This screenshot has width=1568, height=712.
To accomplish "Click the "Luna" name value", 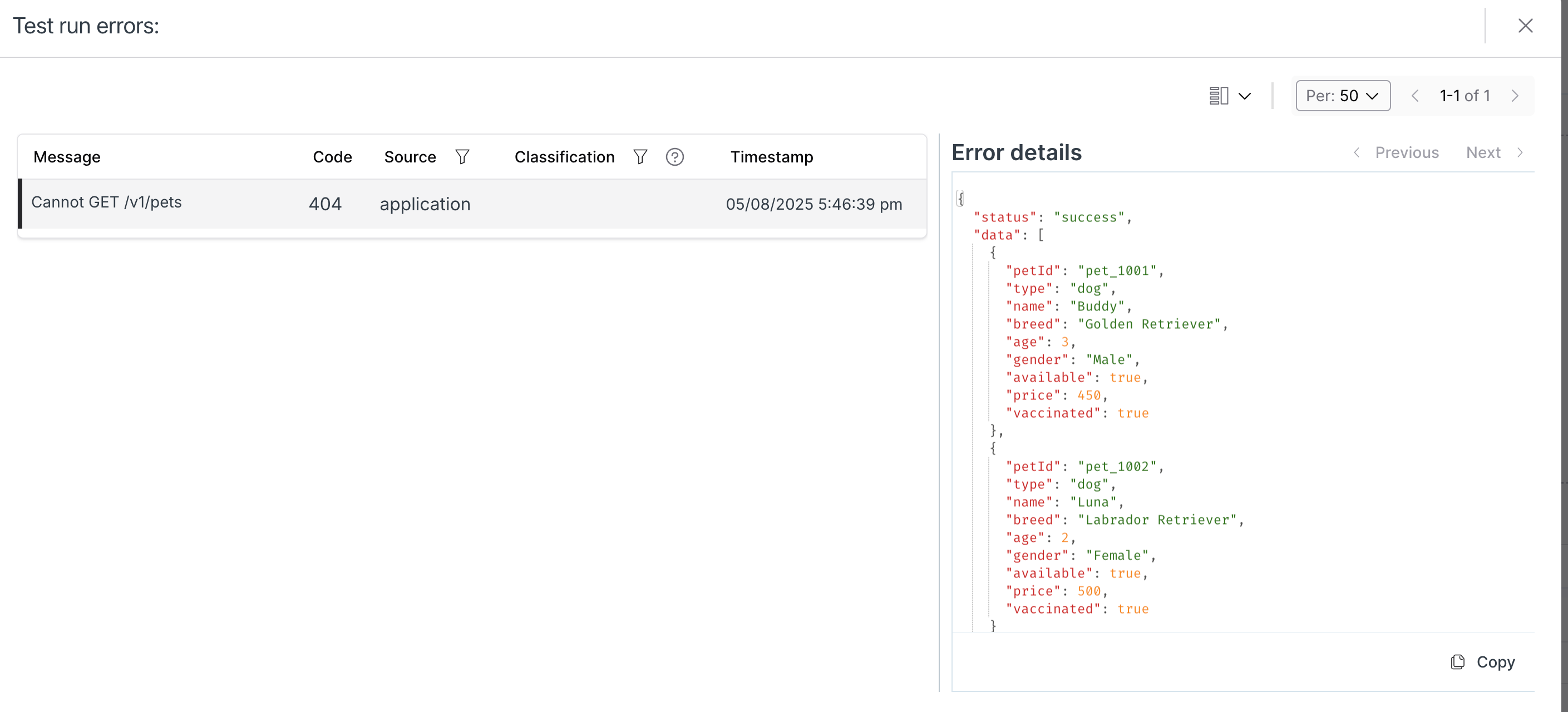I will (1093, 502).
